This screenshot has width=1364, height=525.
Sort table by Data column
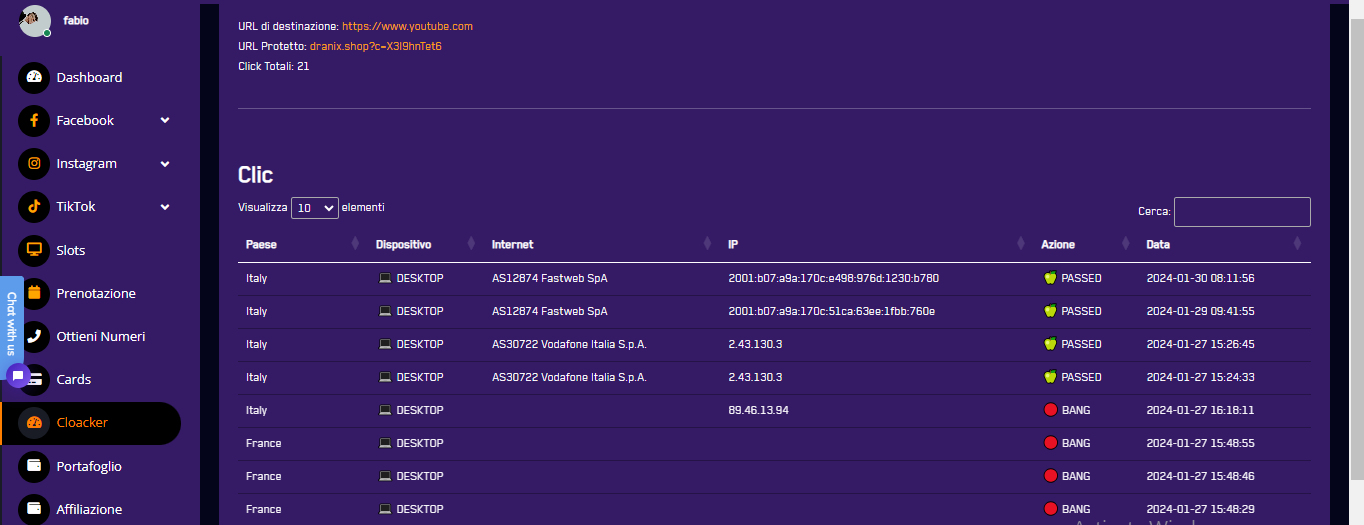(1224, 244)
